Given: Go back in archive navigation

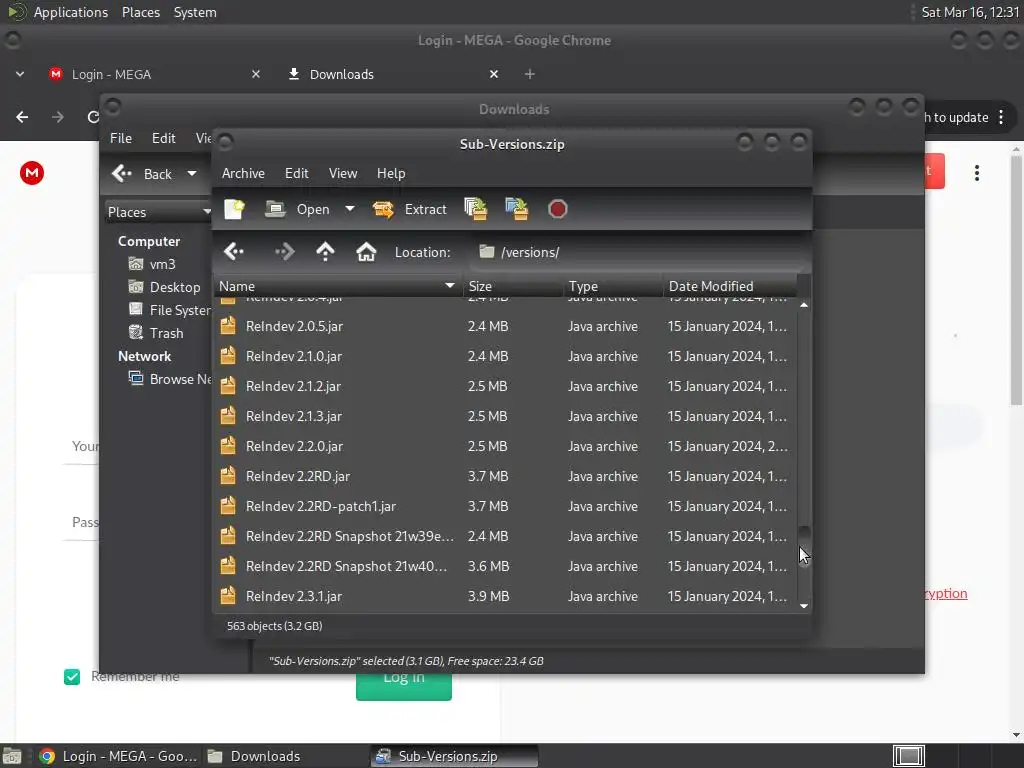Looking at the screenshot, I should pos(233,251).
